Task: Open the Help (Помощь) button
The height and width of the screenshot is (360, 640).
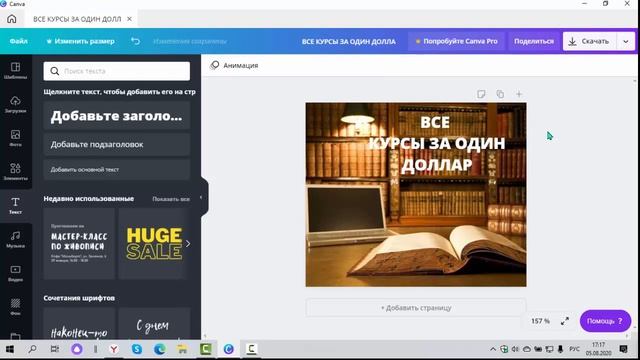Action: pos(605,321)
